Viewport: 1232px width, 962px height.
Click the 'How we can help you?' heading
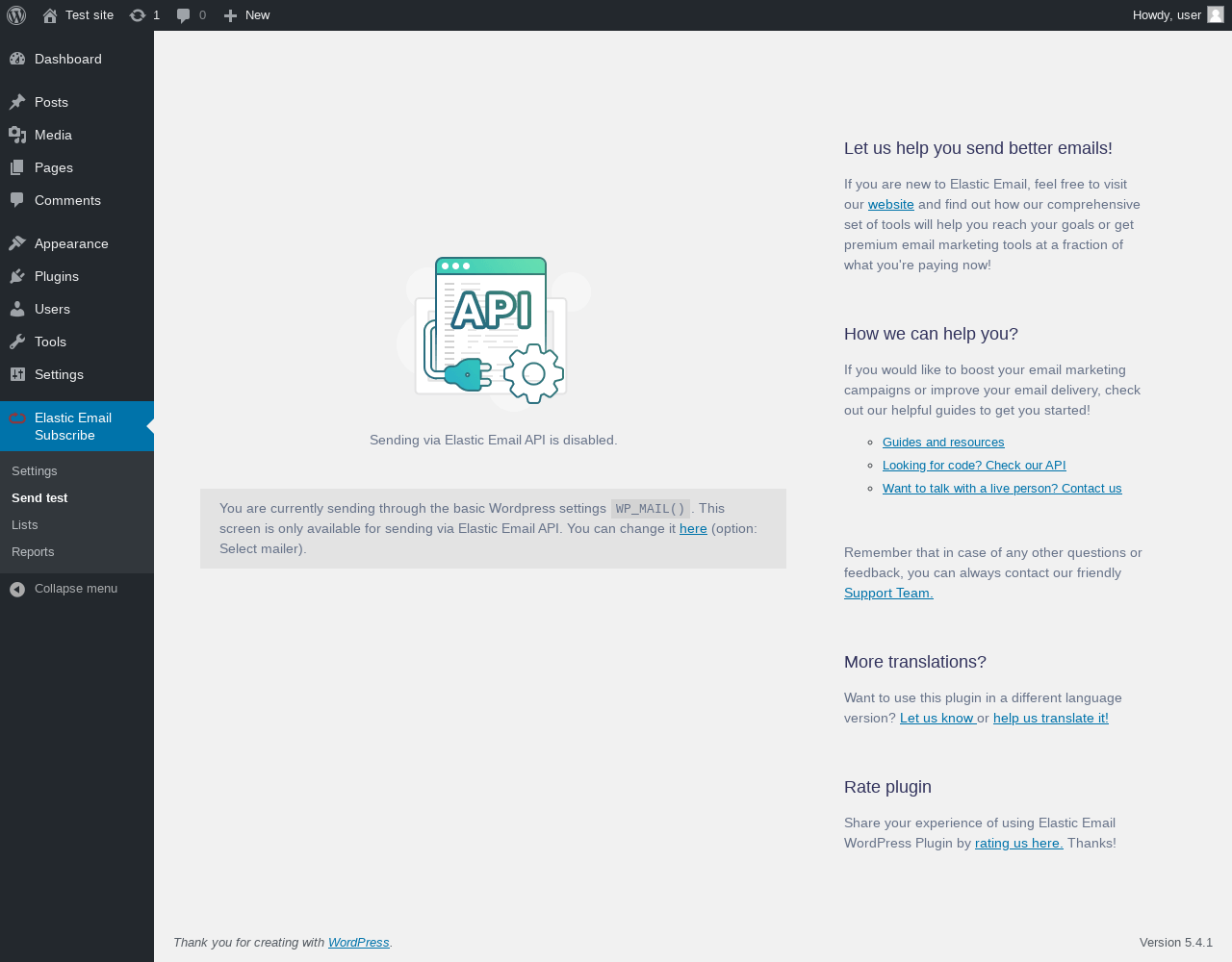[x=931, y=334]
